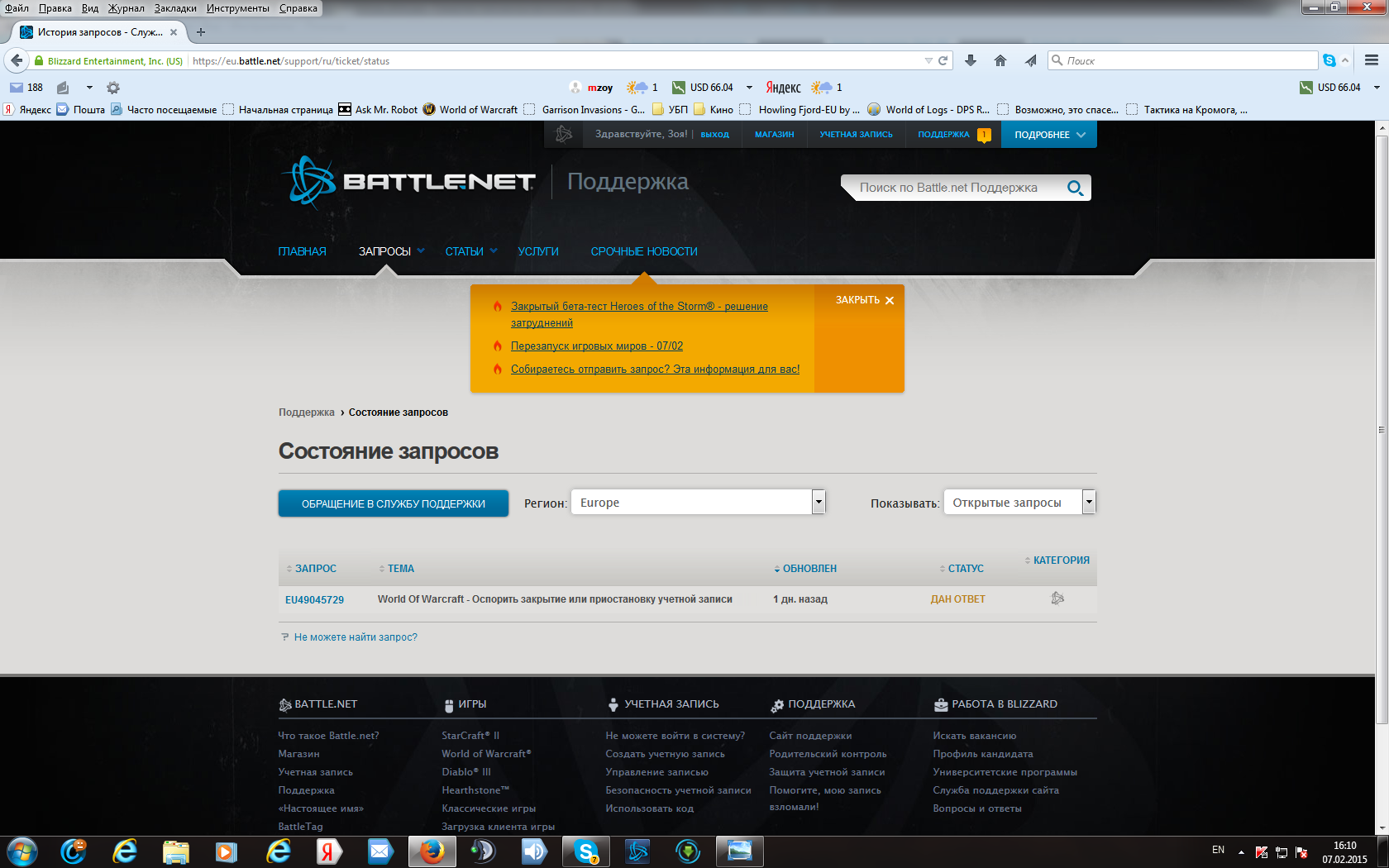
Task: Expand the dropdown beside the 188 mail widget
Action: pyautogui.click(x=89, y=88)
